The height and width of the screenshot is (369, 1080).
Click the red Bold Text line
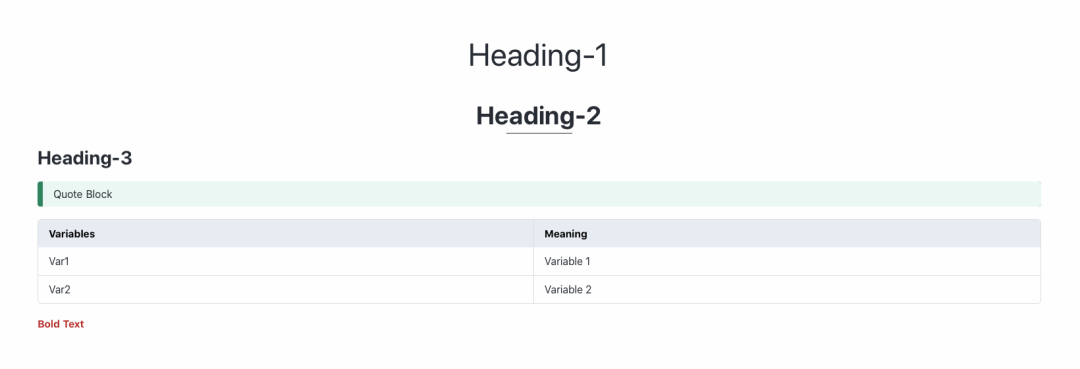coord(61,324)
